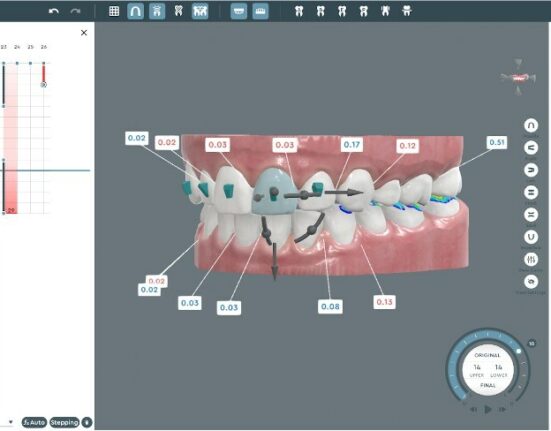551x431 pixels.
Task: Click the stage dial slider knob
Action: tap(519, 351)
